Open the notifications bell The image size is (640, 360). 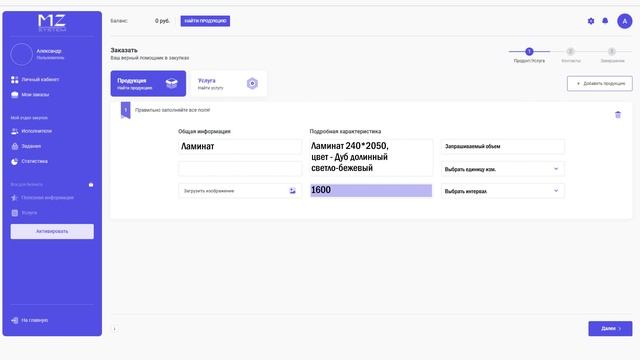click(x=605, y=21)
